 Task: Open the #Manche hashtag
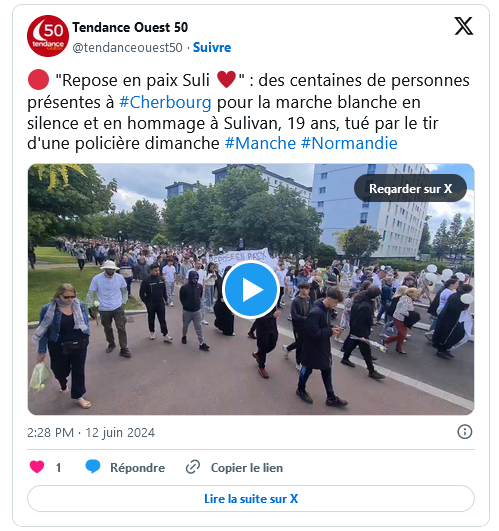[x=260, y=143]
